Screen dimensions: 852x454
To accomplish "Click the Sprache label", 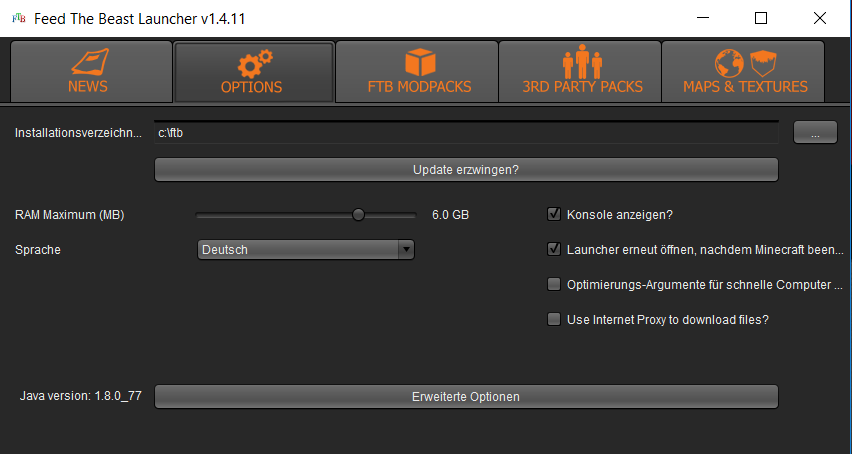I will pyautogui.click(x=37, y=250).
